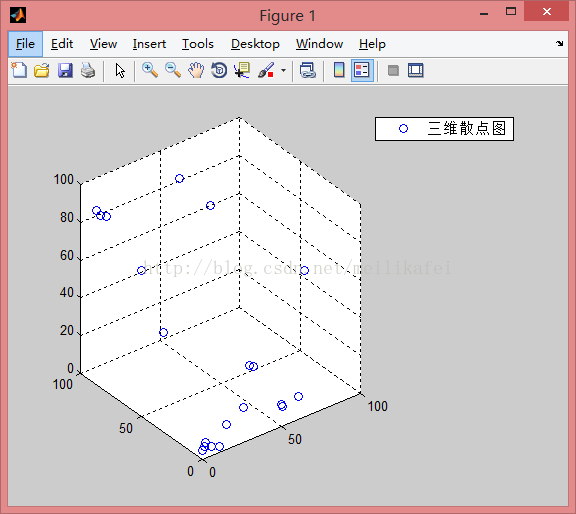Toggle the Insert Legend button
Viewport: 576px width, 514px height.
[x=362, y=70]
